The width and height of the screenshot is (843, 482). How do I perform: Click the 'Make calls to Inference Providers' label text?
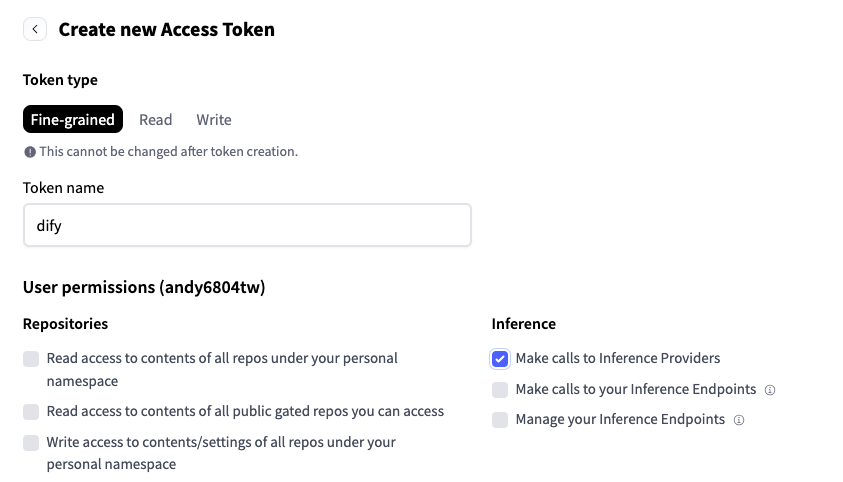point(617,358)
